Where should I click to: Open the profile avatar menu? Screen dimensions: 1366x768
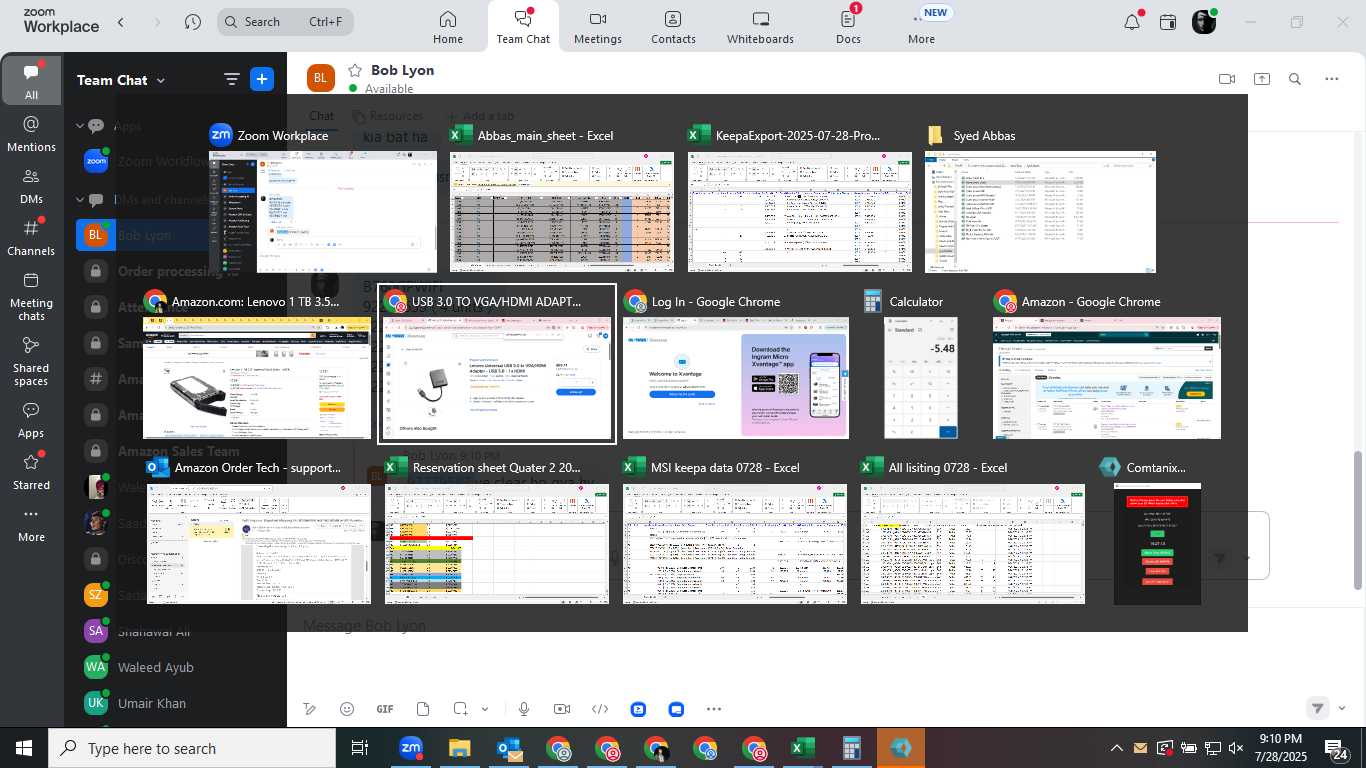click(x=1204, y=22)
